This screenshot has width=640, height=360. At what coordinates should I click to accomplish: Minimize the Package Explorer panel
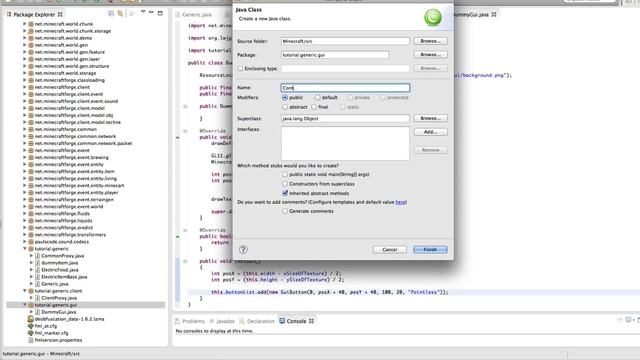coord(151,13)
